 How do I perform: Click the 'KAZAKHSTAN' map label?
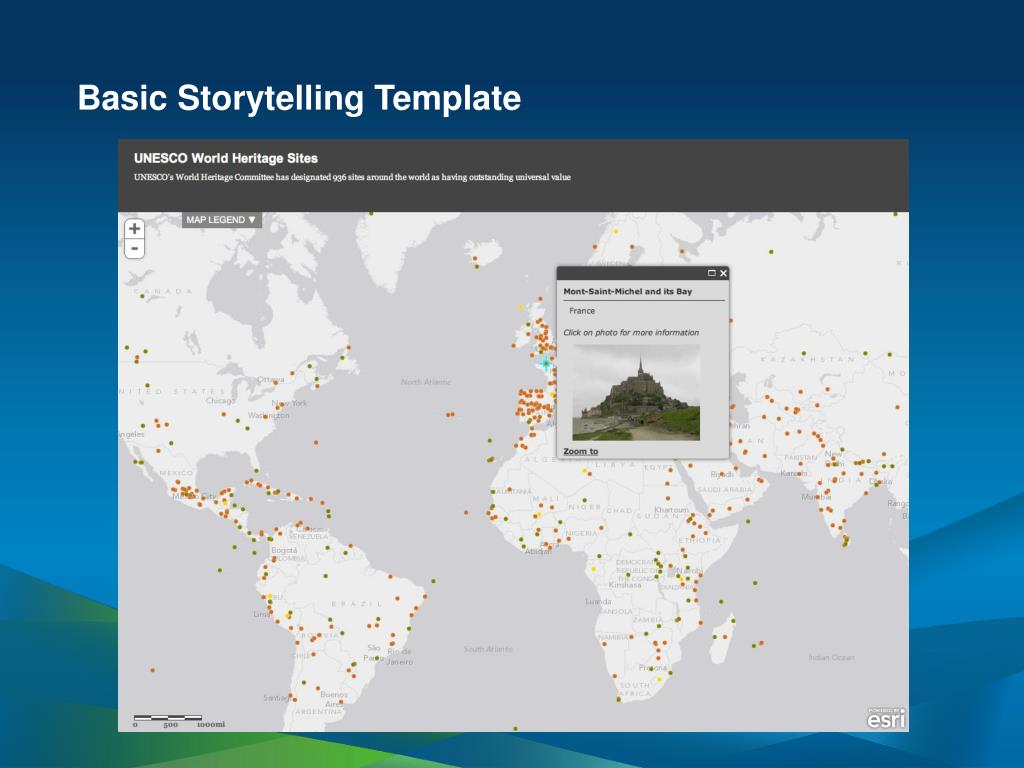click(807, 359)
